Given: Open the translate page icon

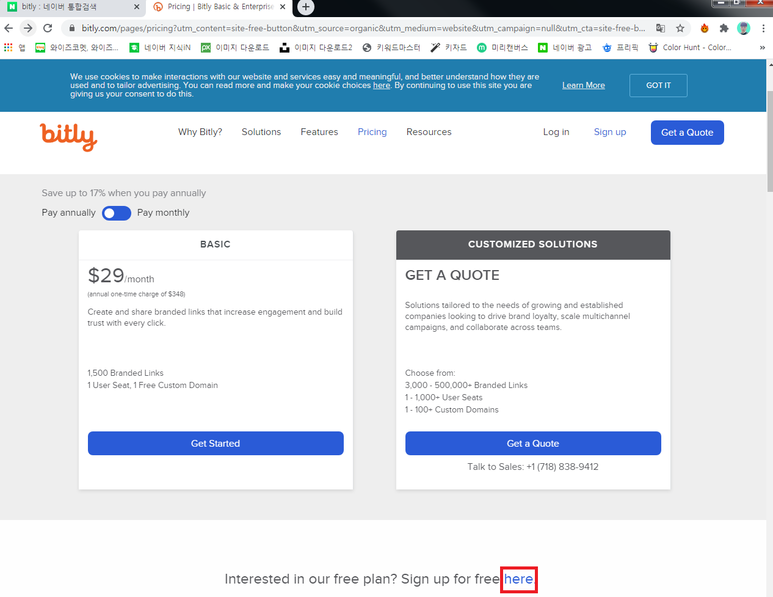Looking at the screenshot, I should (x=660, y=28).
